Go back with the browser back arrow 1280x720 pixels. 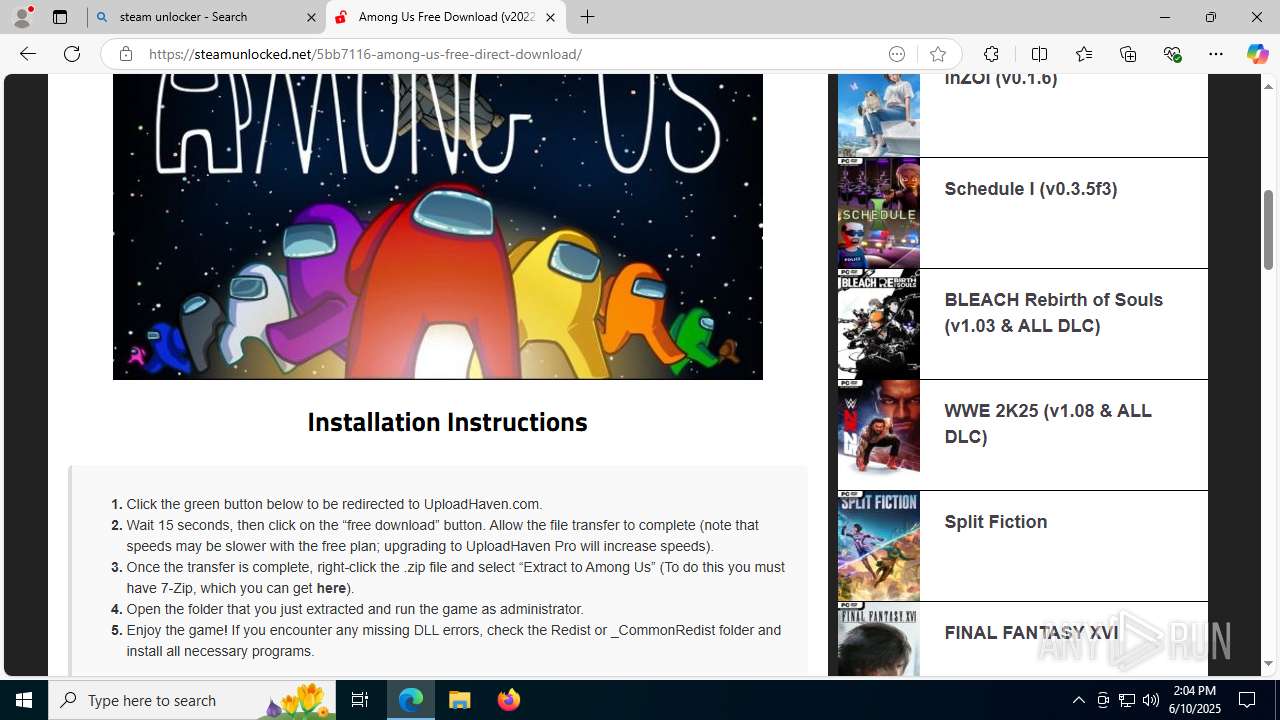click(27, 54)
